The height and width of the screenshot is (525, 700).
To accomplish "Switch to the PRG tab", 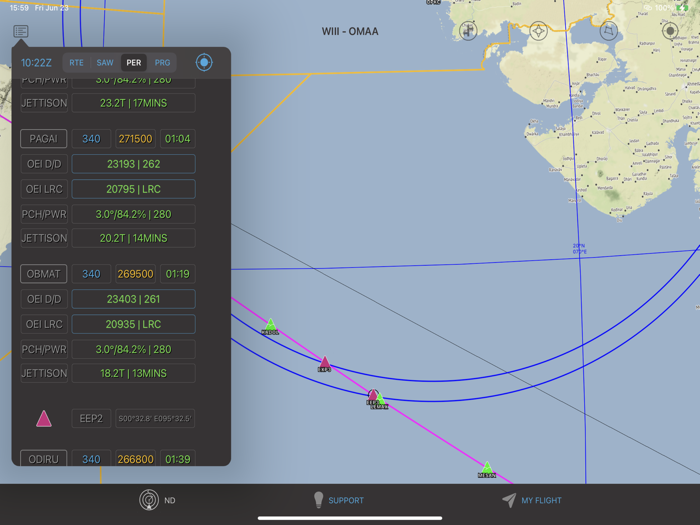I will coord(162,62).
